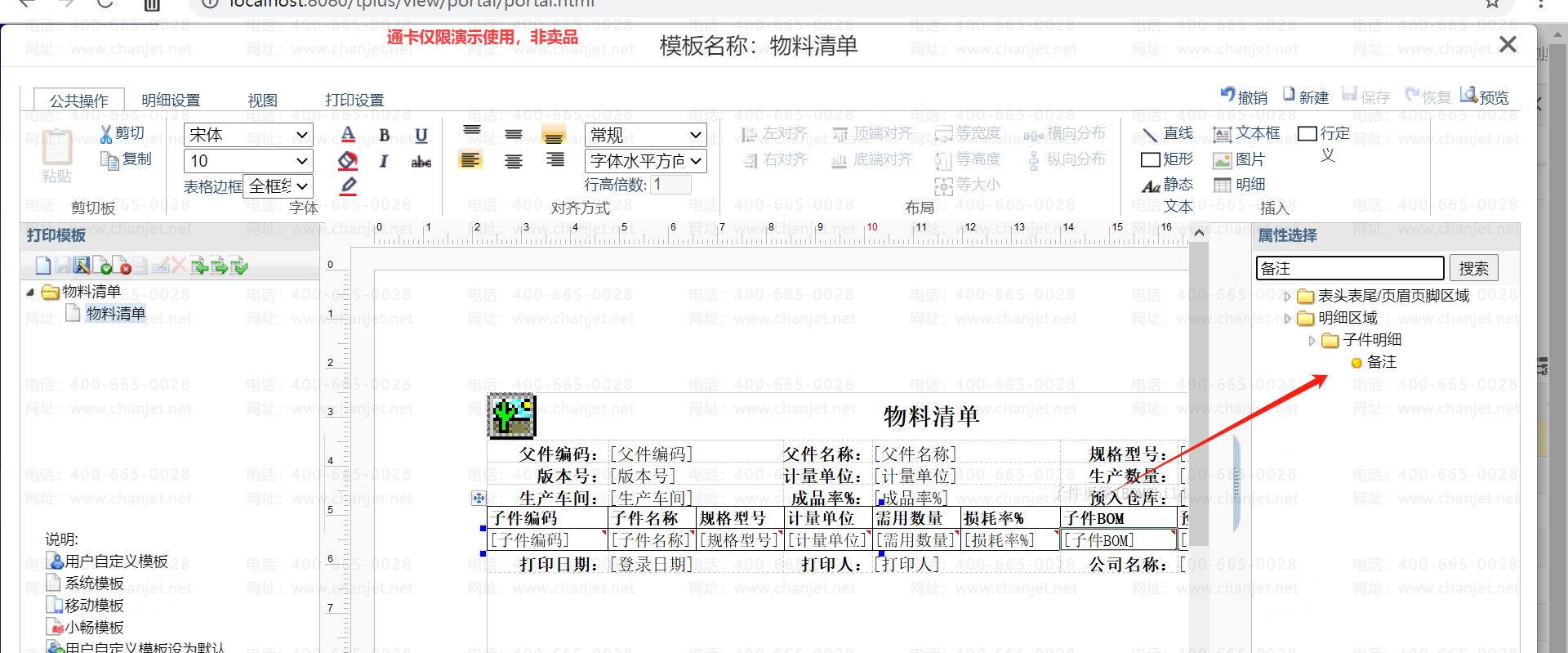
Task: Open the 宋体 font family dropdown
Action: tap(248, 135)
